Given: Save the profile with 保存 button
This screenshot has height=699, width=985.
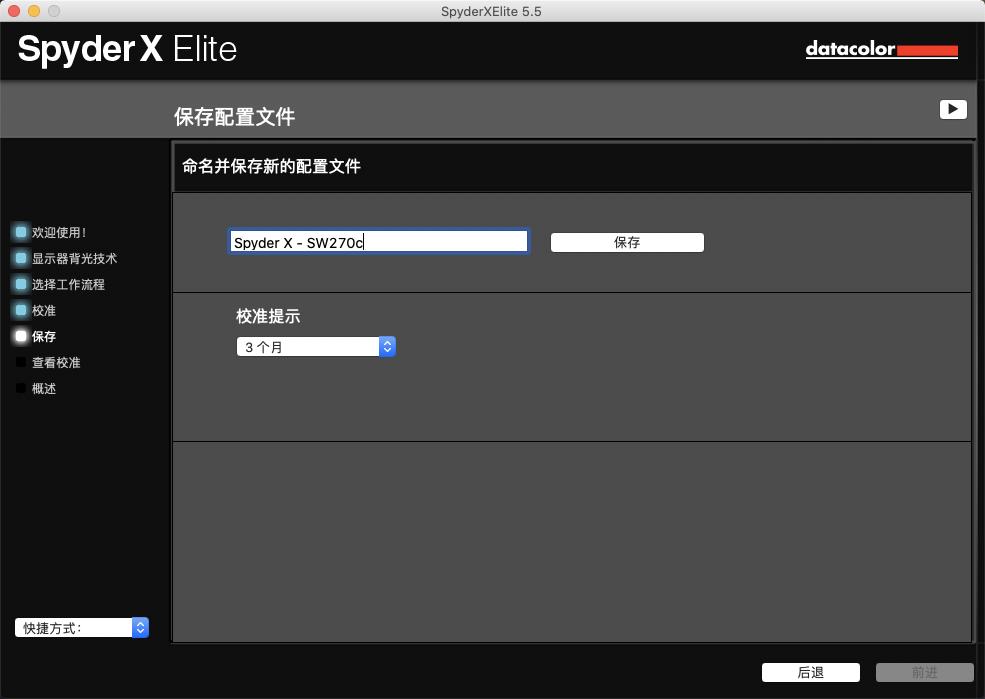Looking at the screenshot, I should tap(627, 242).
